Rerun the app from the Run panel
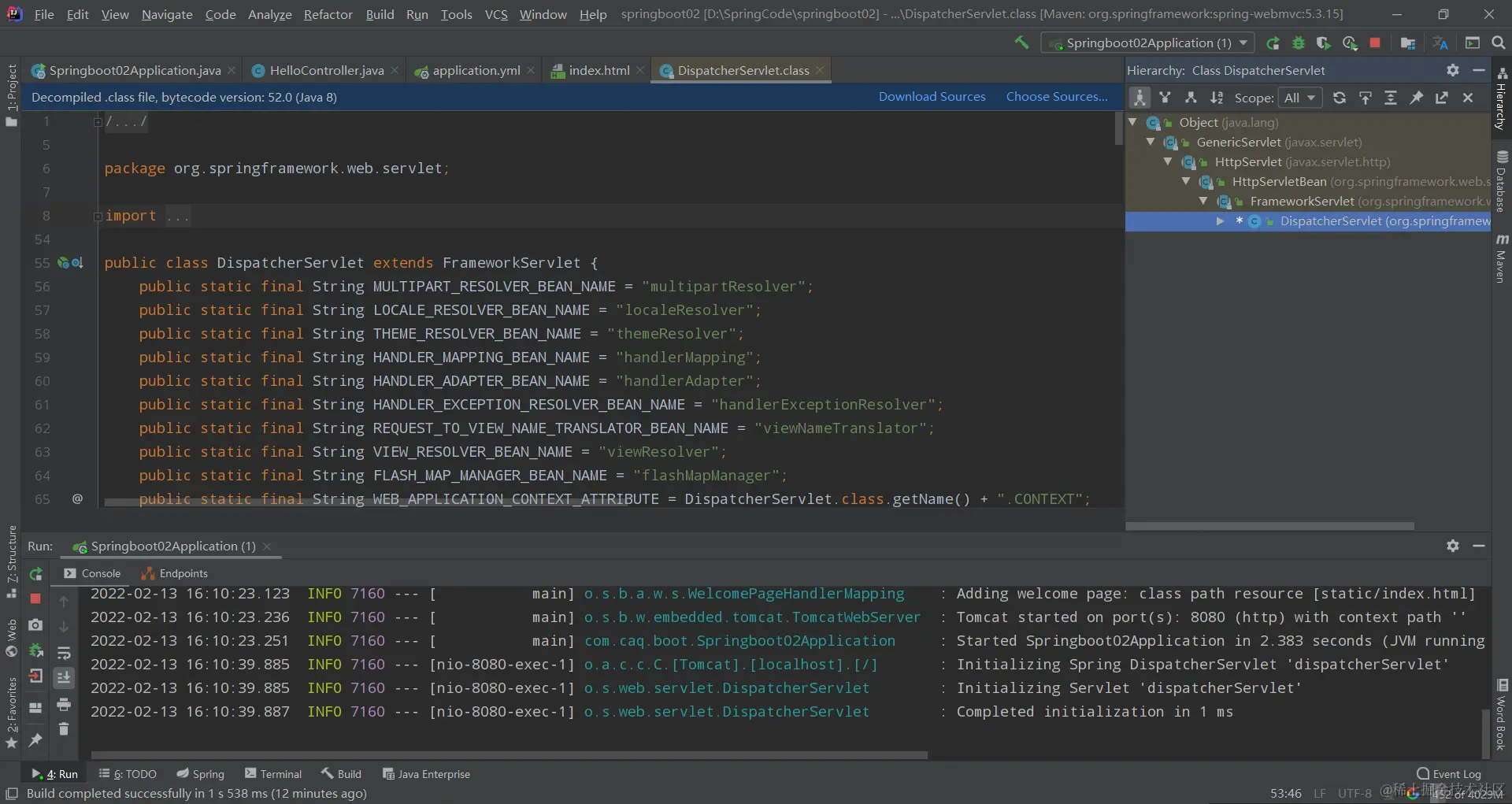1512x804 pixels. click(35, 574)
